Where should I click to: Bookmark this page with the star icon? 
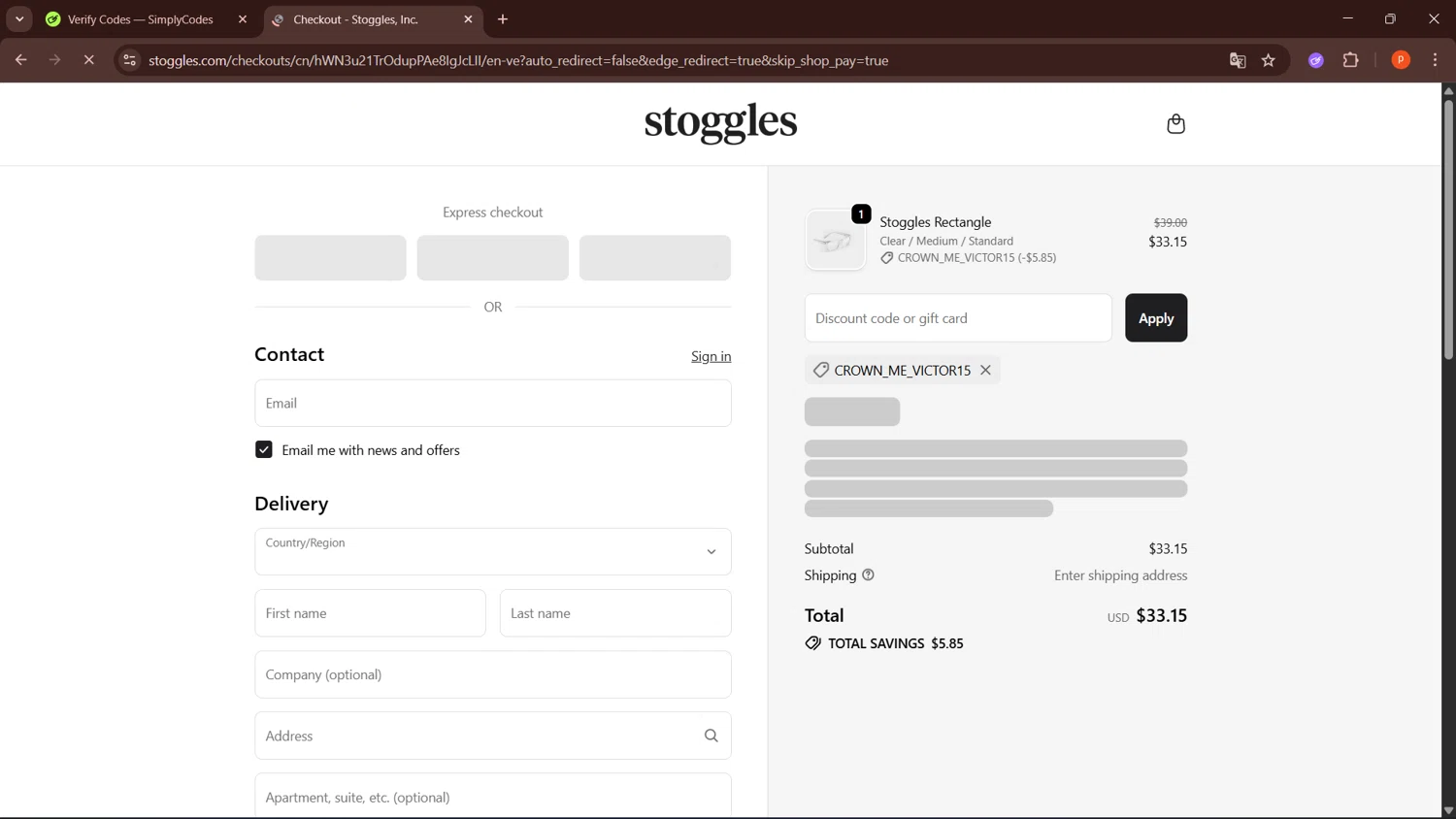pos(1268,60)
